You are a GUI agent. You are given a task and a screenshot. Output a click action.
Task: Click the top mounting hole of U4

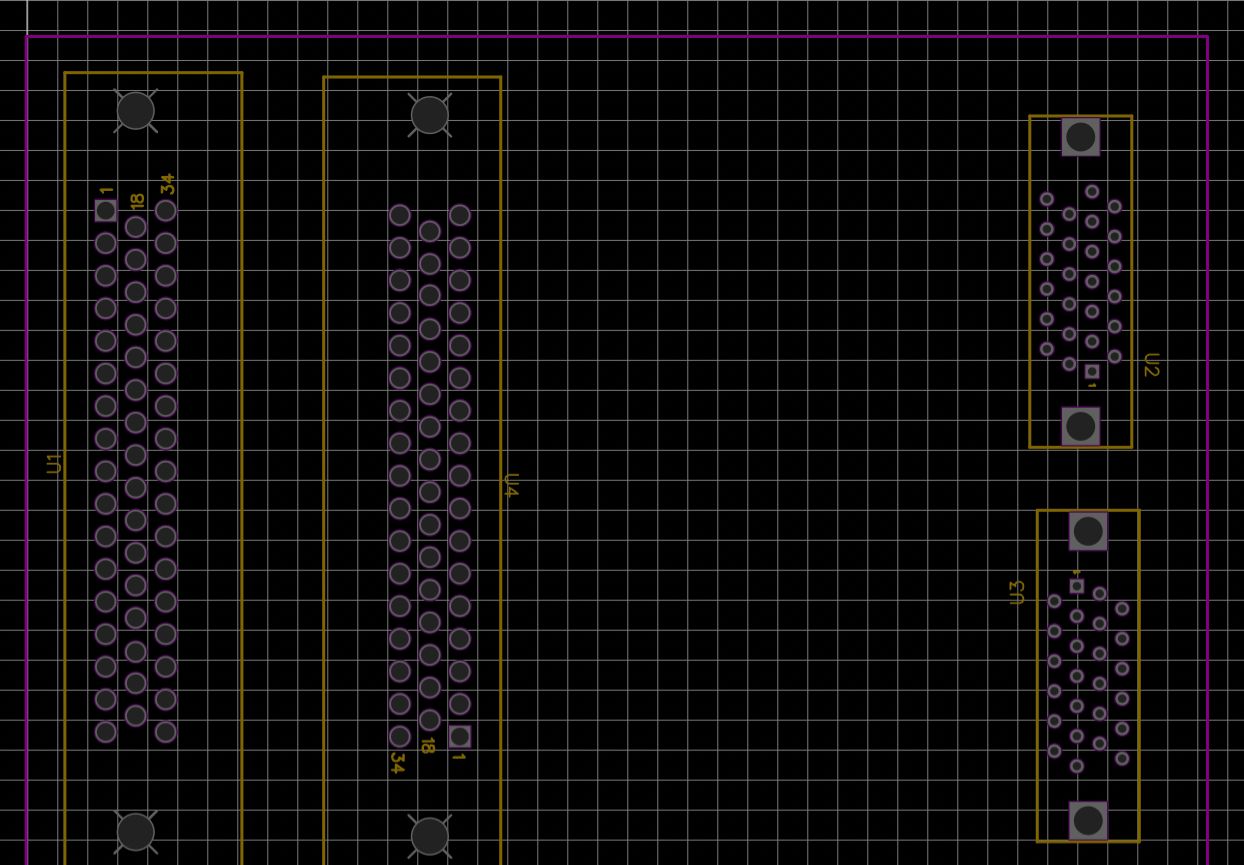pyautogui.click(x=430, y=115)
